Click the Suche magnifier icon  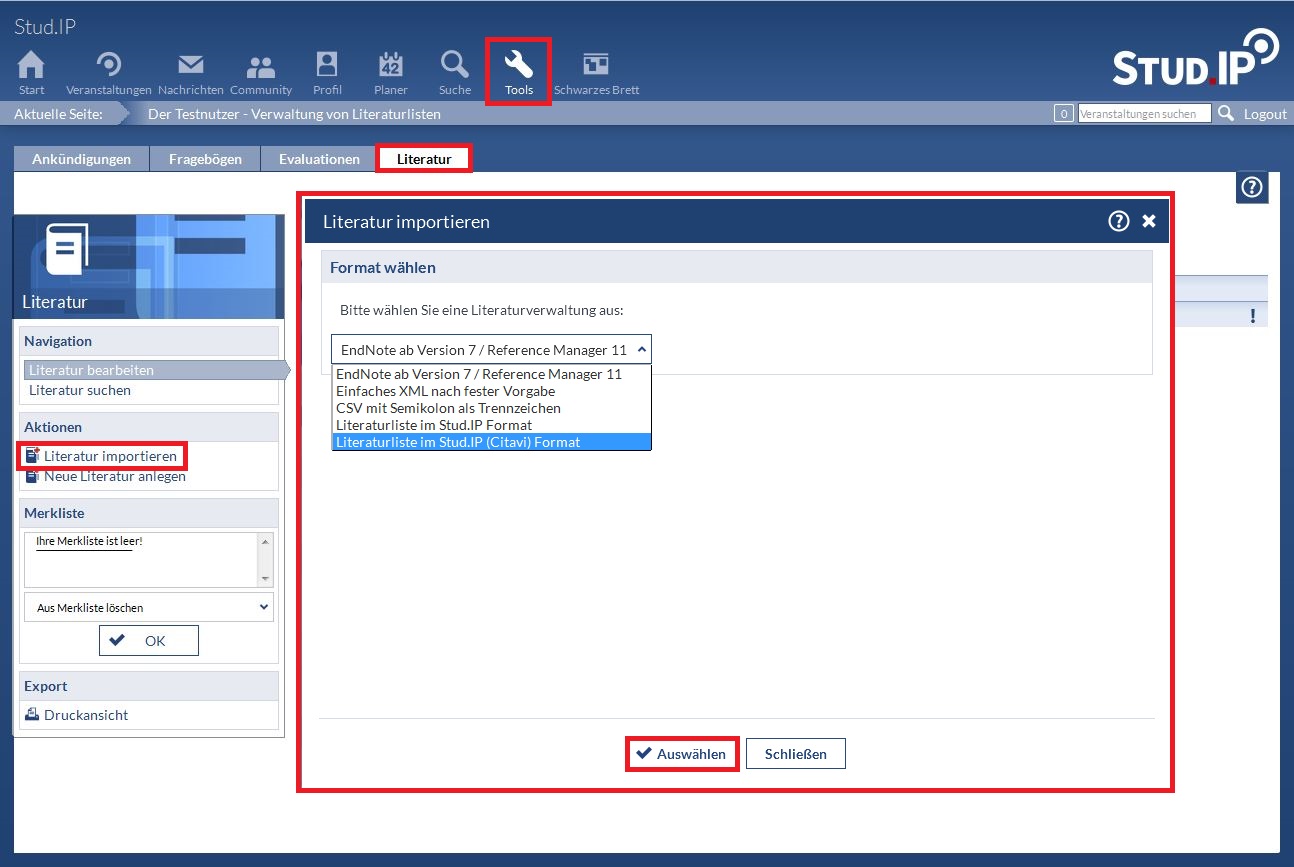click(455, 66)
